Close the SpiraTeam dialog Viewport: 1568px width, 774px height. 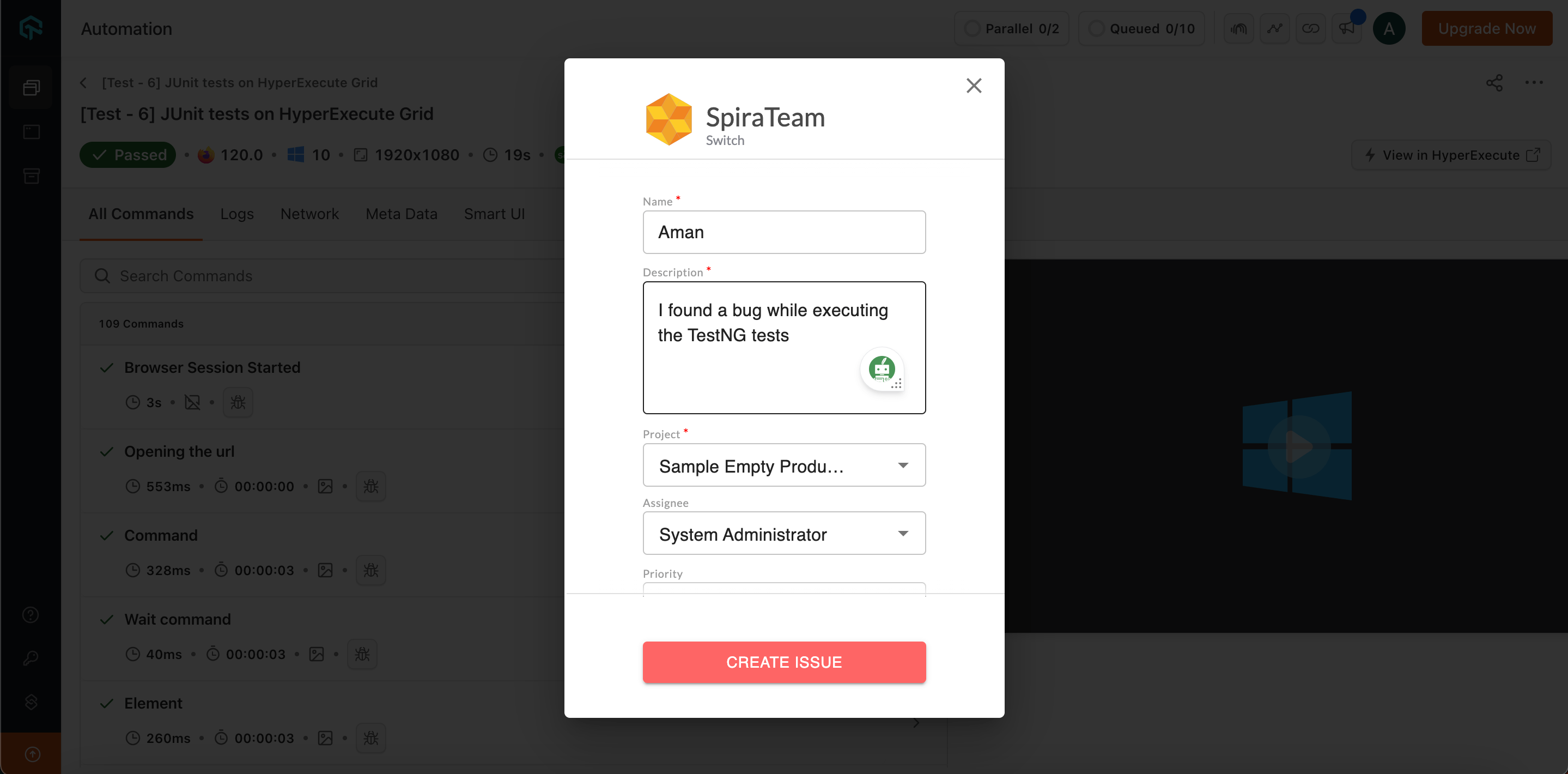[x=973, y=86]
